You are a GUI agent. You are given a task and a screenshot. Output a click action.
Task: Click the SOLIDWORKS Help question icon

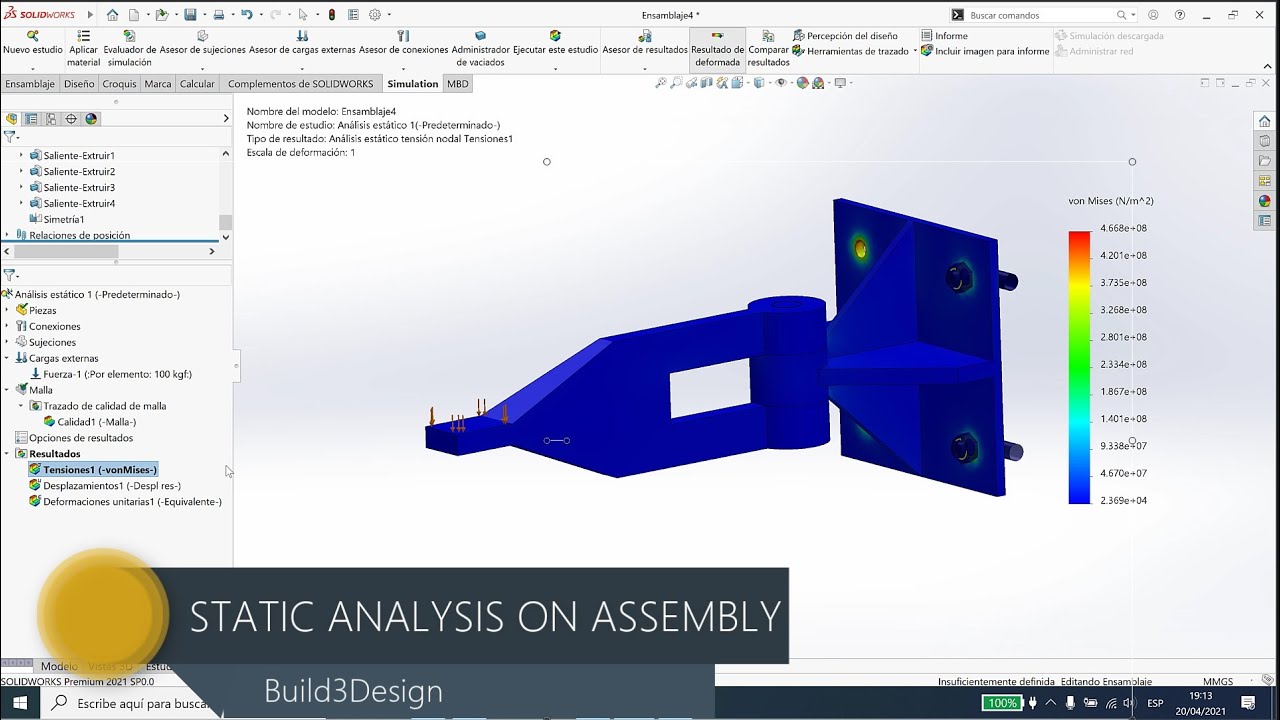tap(1180, 15)
